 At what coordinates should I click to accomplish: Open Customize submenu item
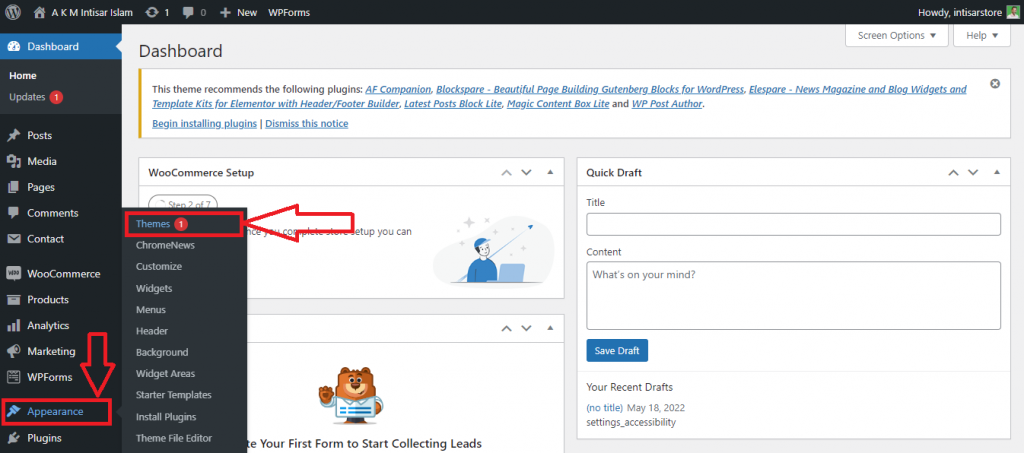pos(159,266)
